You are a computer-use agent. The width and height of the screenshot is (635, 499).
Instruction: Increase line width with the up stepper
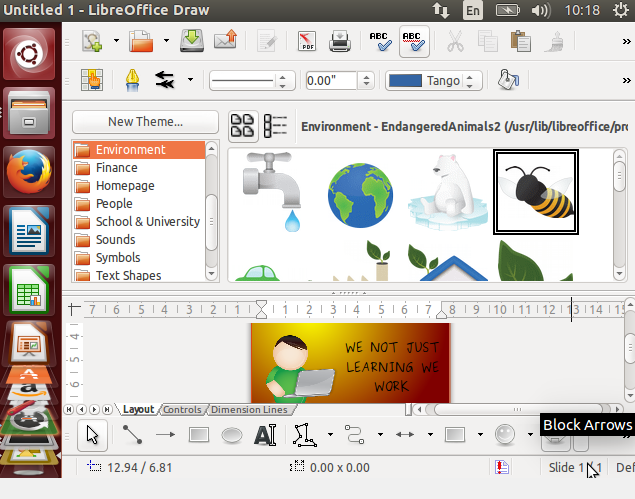366,76
